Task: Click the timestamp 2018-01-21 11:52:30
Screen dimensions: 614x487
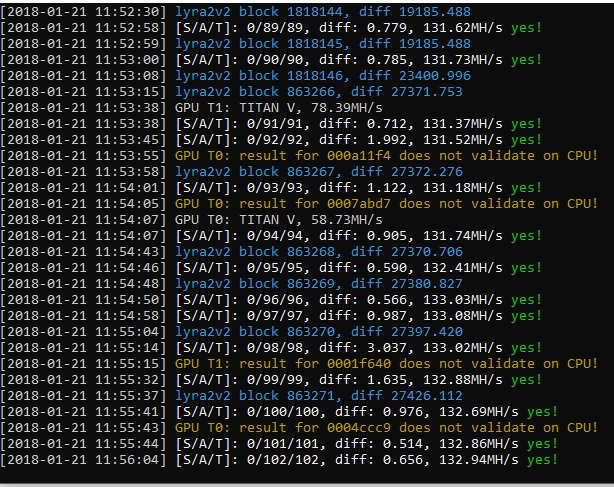Action: coord(83,12)
